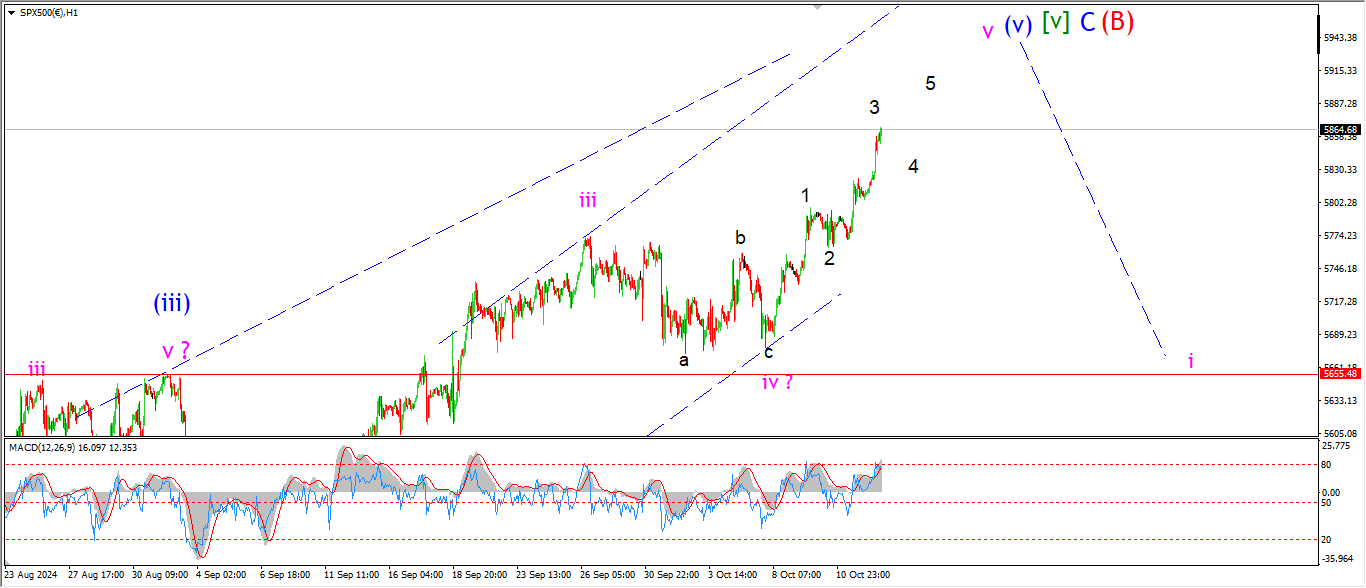Click the red 5655.48 price level tag

click(1339, 373)
